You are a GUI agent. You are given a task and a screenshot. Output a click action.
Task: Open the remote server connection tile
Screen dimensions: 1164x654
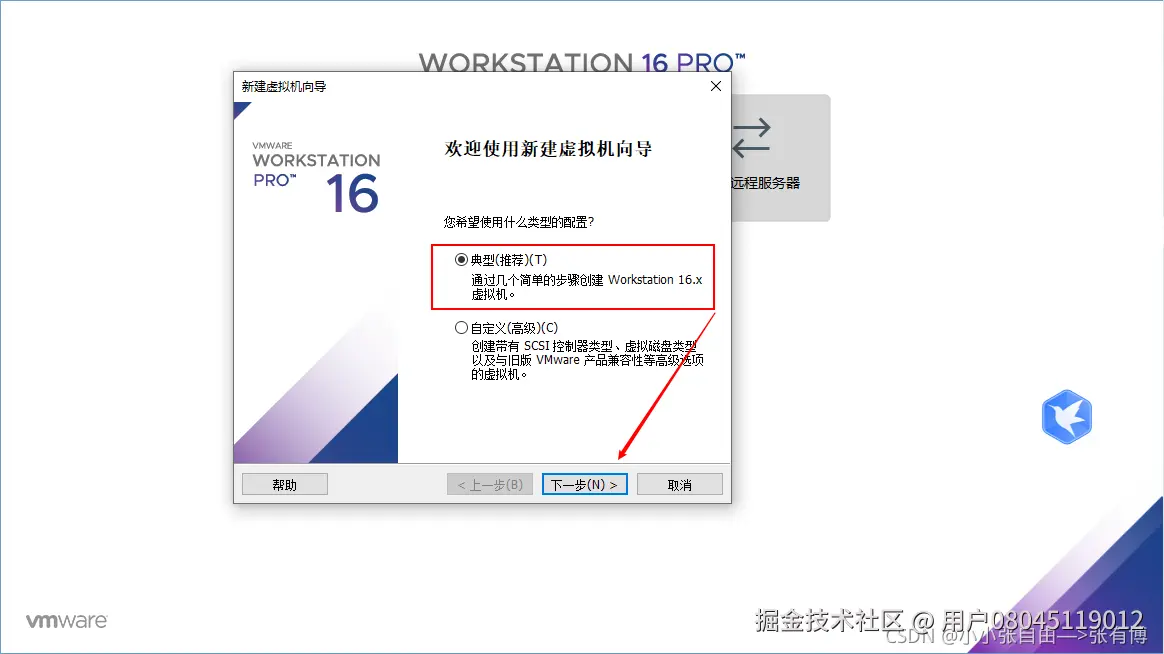point(779,157)
